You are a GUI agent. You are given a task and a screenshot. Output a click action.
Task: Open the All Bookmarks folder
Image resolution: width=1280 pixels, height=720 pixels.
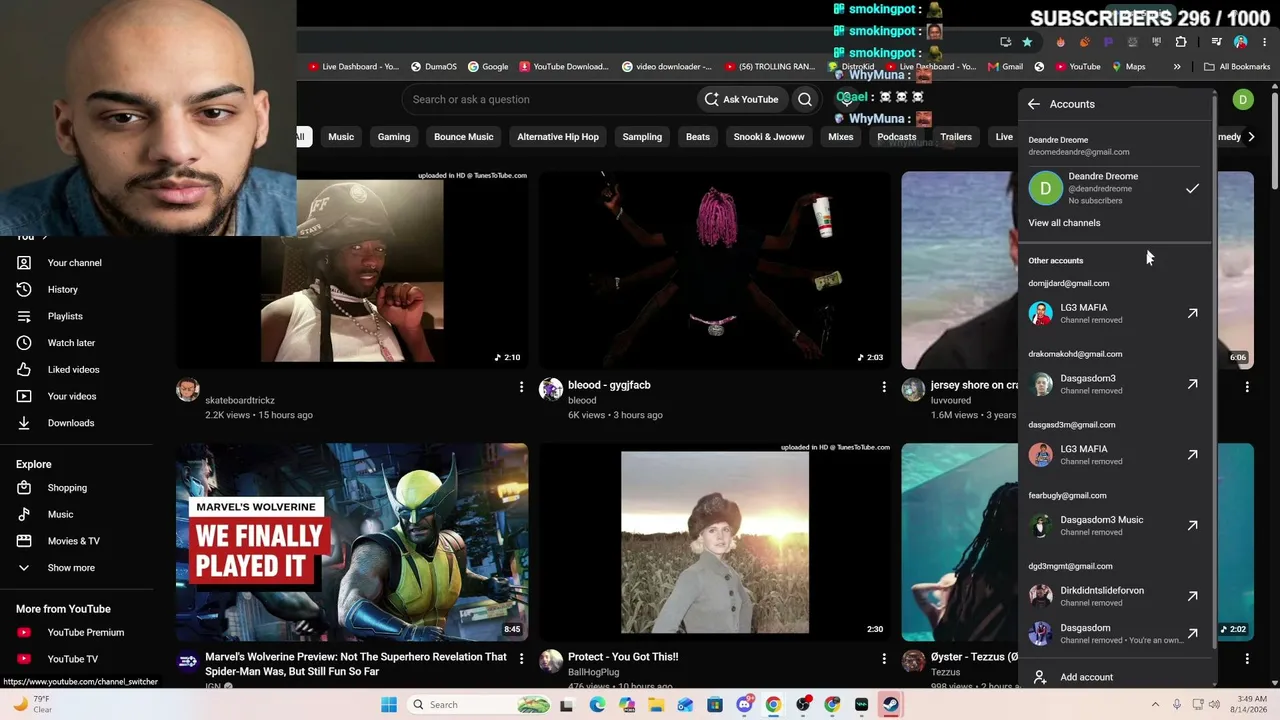(1237, 67)
